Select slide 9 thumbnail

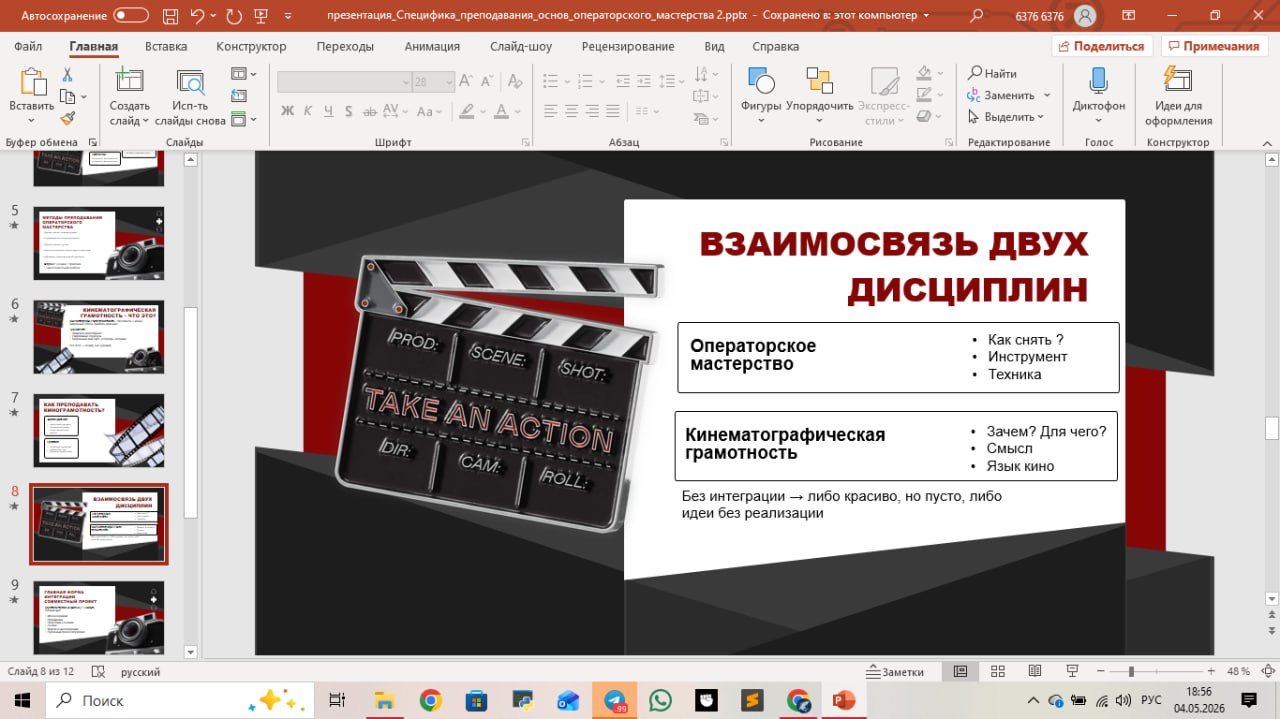tap(98, 617)
